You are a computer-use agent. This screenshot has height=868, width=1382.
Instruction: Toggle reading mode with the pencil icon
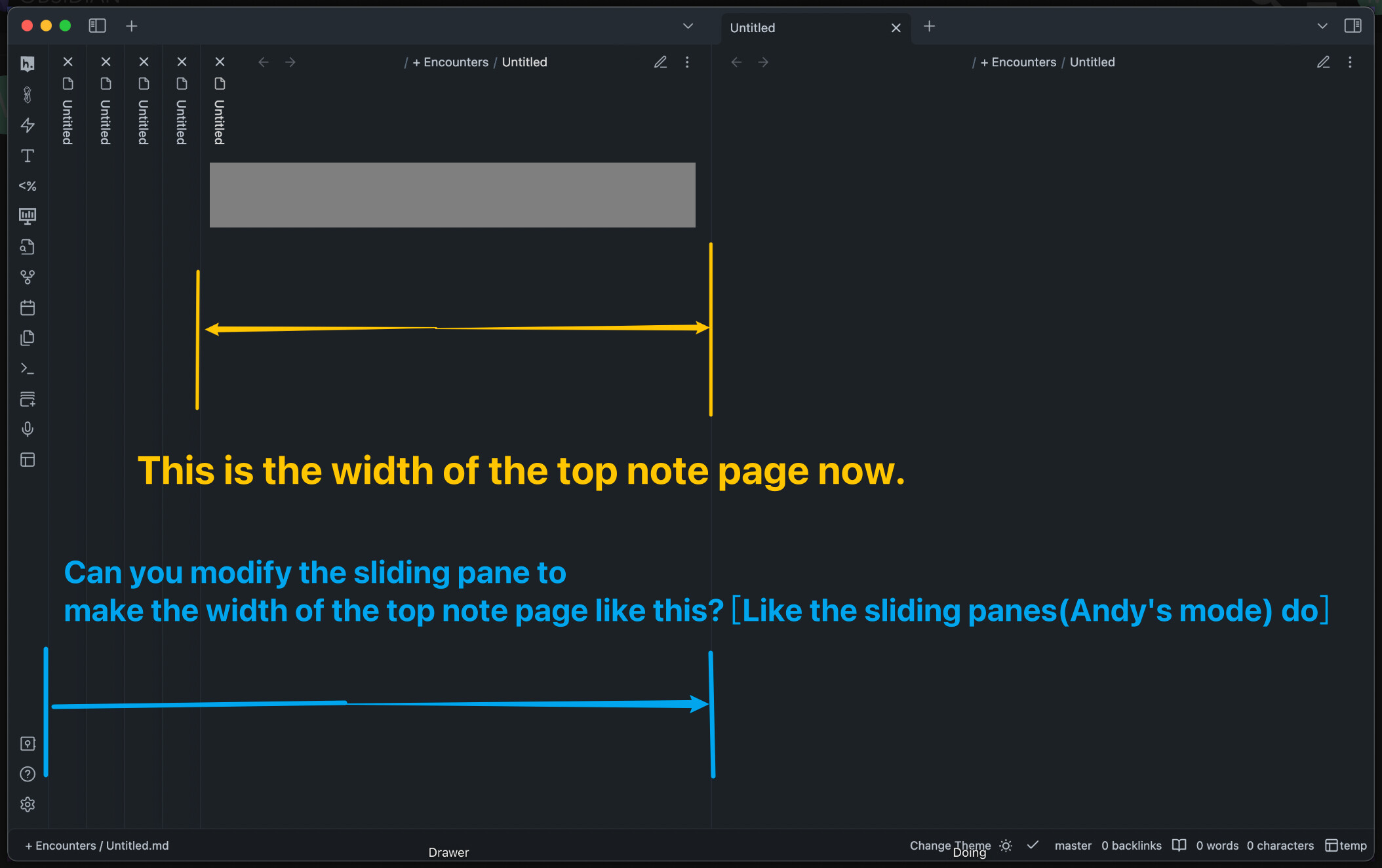tap(660, 62)
